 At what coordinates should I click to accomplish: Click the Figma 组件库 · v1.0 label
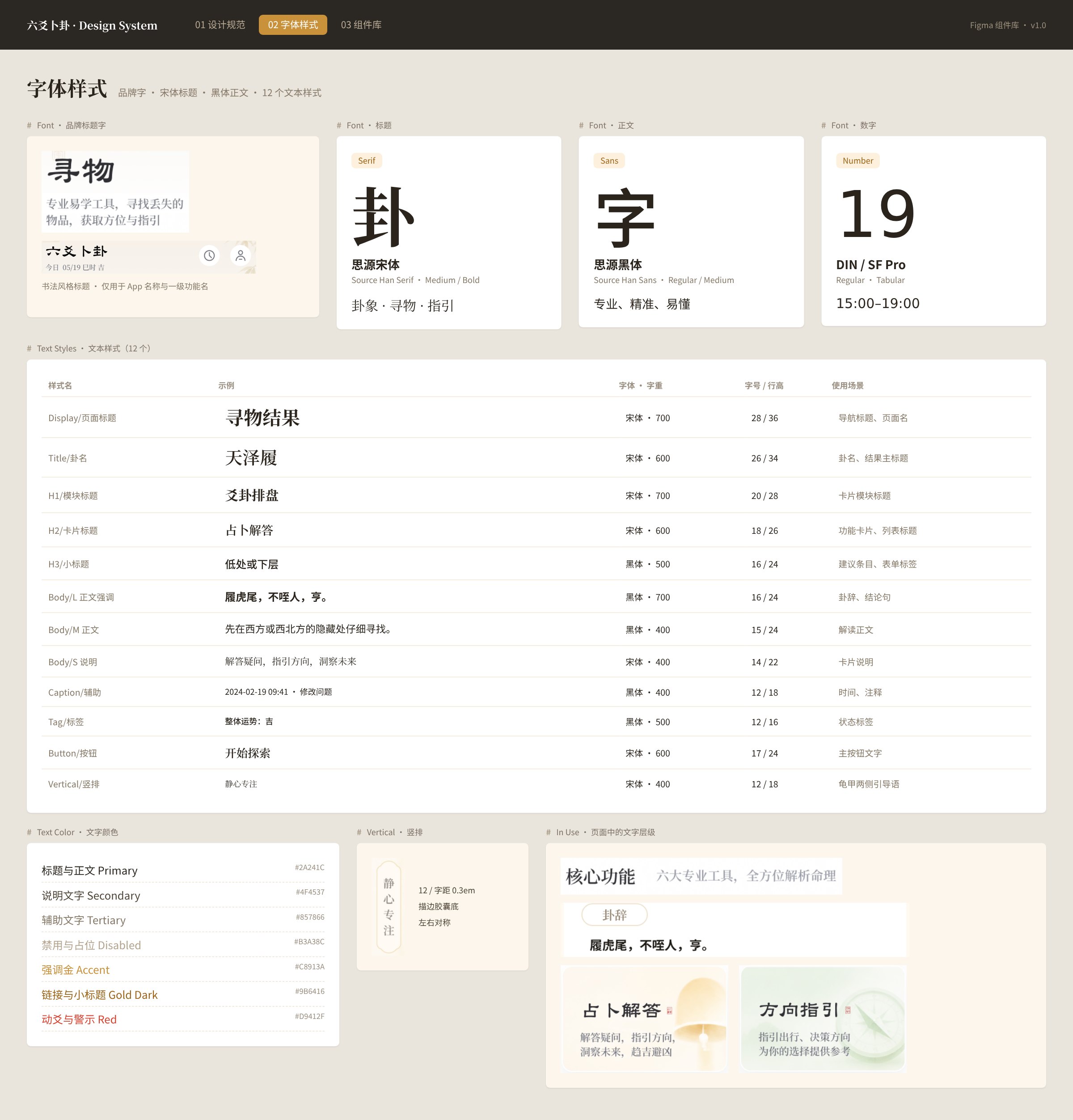coord(1007,25)
